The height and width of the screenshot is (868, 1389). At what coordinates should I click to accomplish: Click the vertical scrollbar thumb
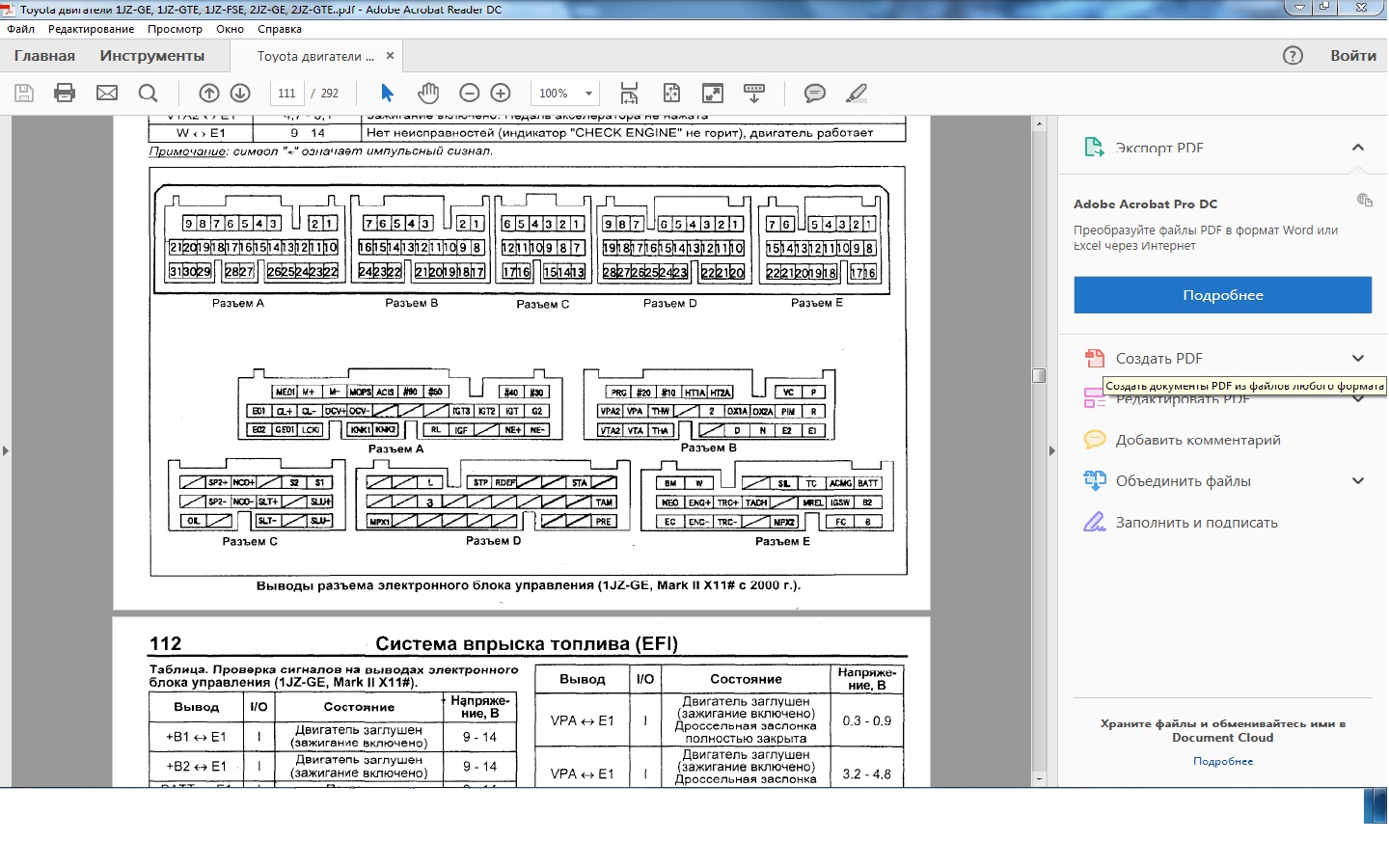pos(1039,375)
